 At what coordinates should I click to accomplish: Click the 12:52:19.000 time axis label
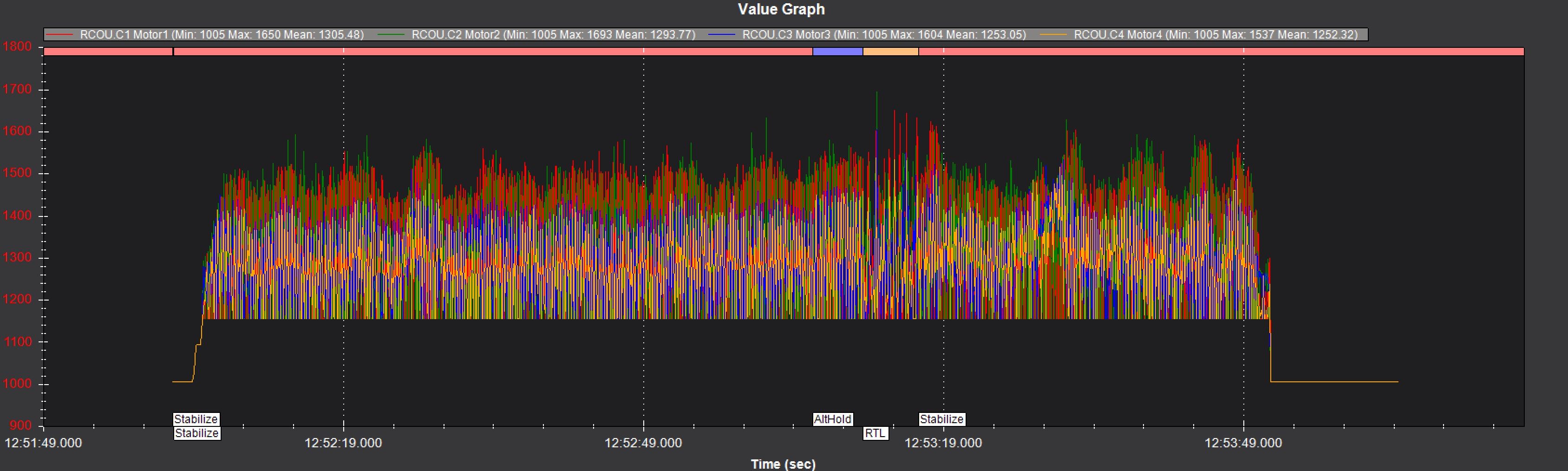(x=343, y=443)
